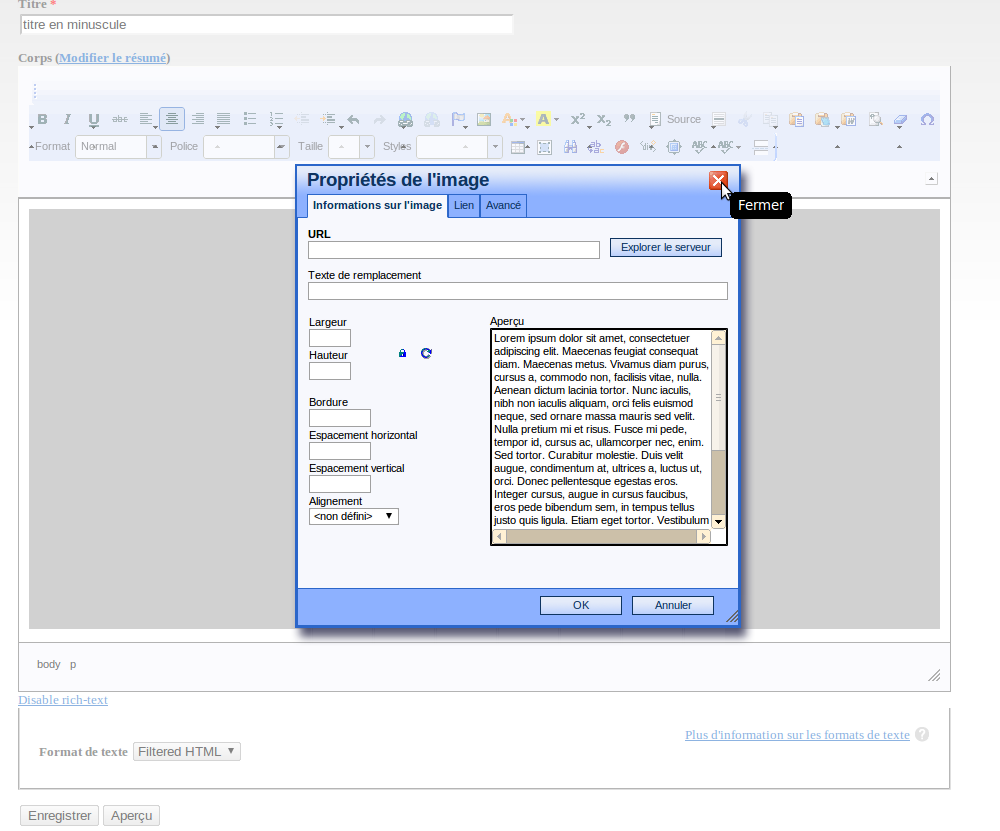Open the Avancé tab
1000x831 pixels.
tap(503, 205)
